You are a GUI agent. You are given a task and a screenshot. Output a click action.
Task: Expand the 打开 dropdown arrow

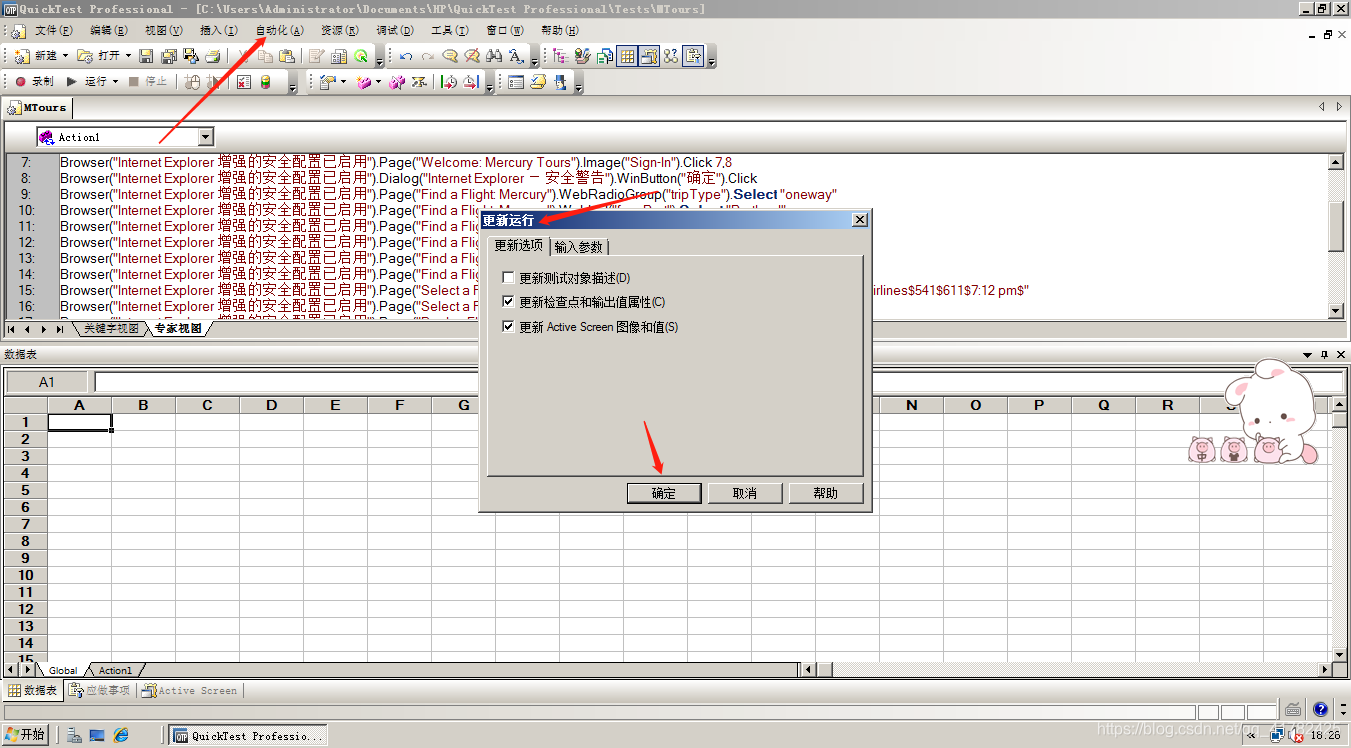click(128, 56)
